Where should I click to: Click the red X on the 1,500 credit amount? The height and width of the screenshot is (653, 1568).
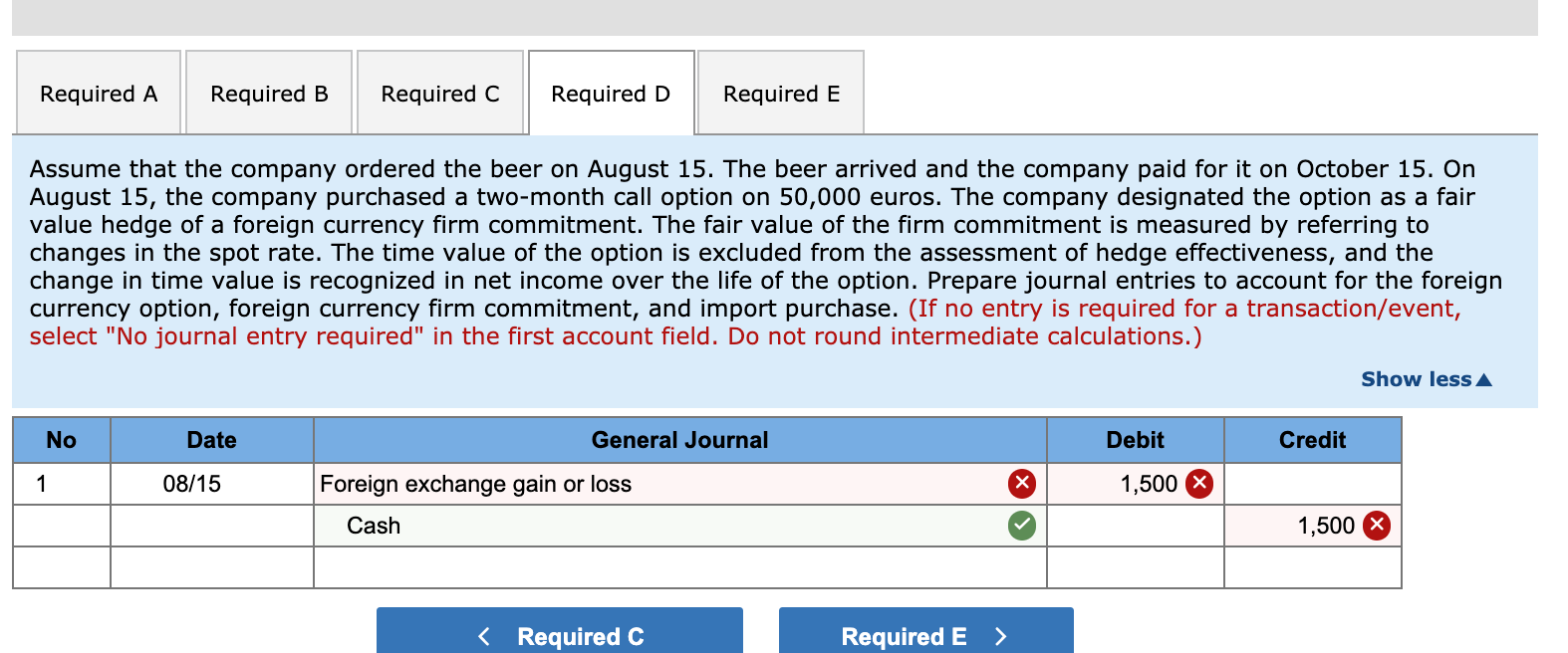(x=1376, y=526)
